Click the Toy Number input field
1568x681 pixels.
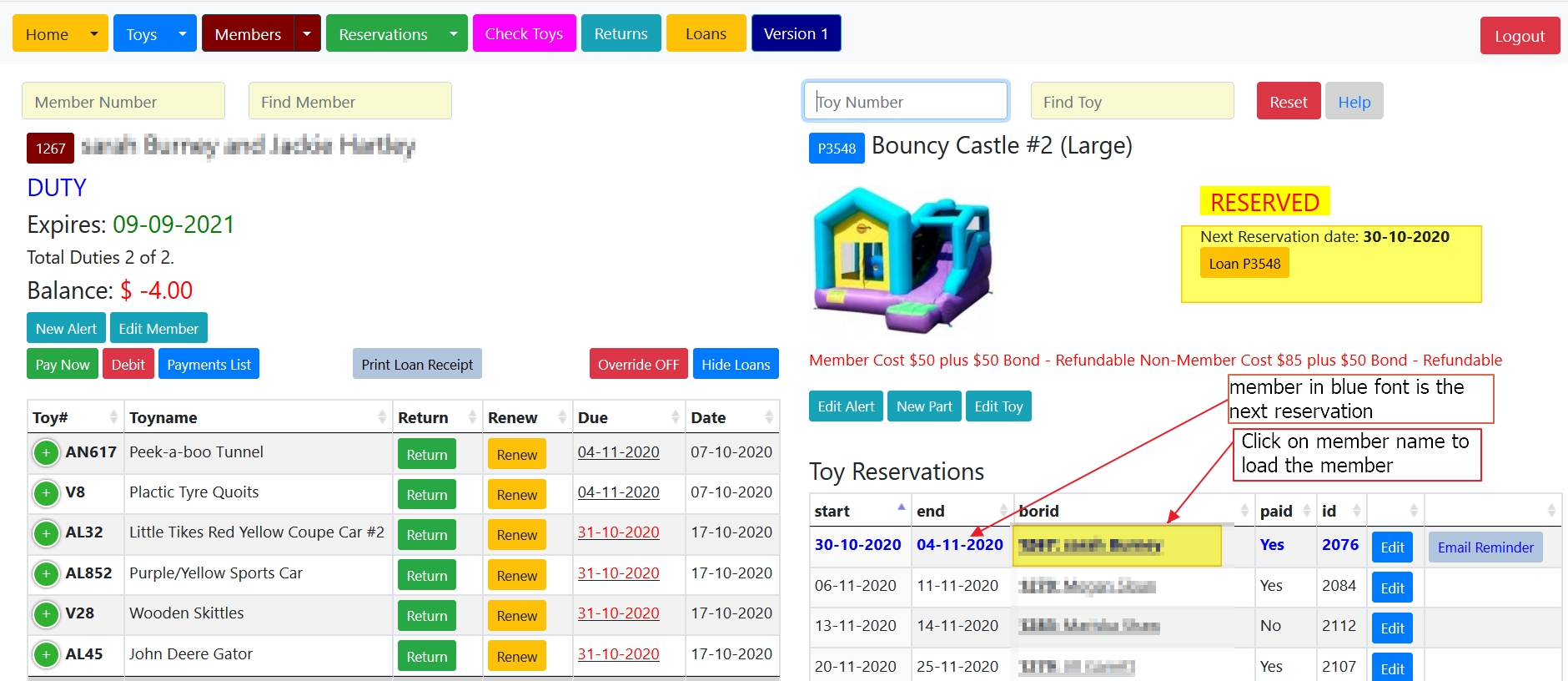click(905, 102)
